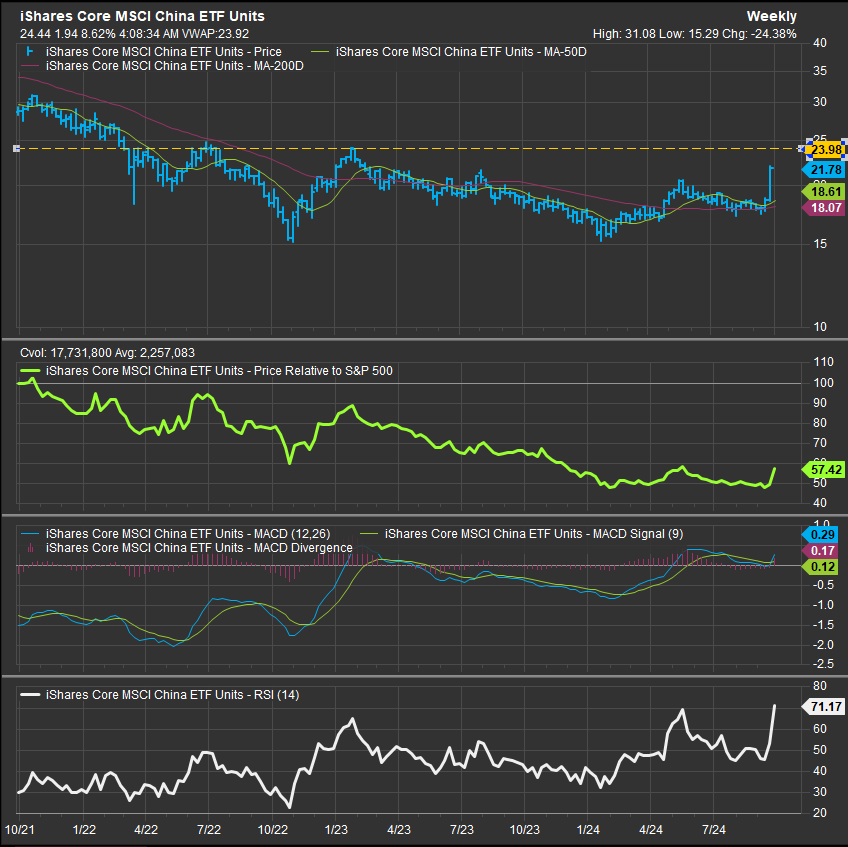
Task: Click the MA-50D green line legend marker
Action: click(x=320, y=52)
